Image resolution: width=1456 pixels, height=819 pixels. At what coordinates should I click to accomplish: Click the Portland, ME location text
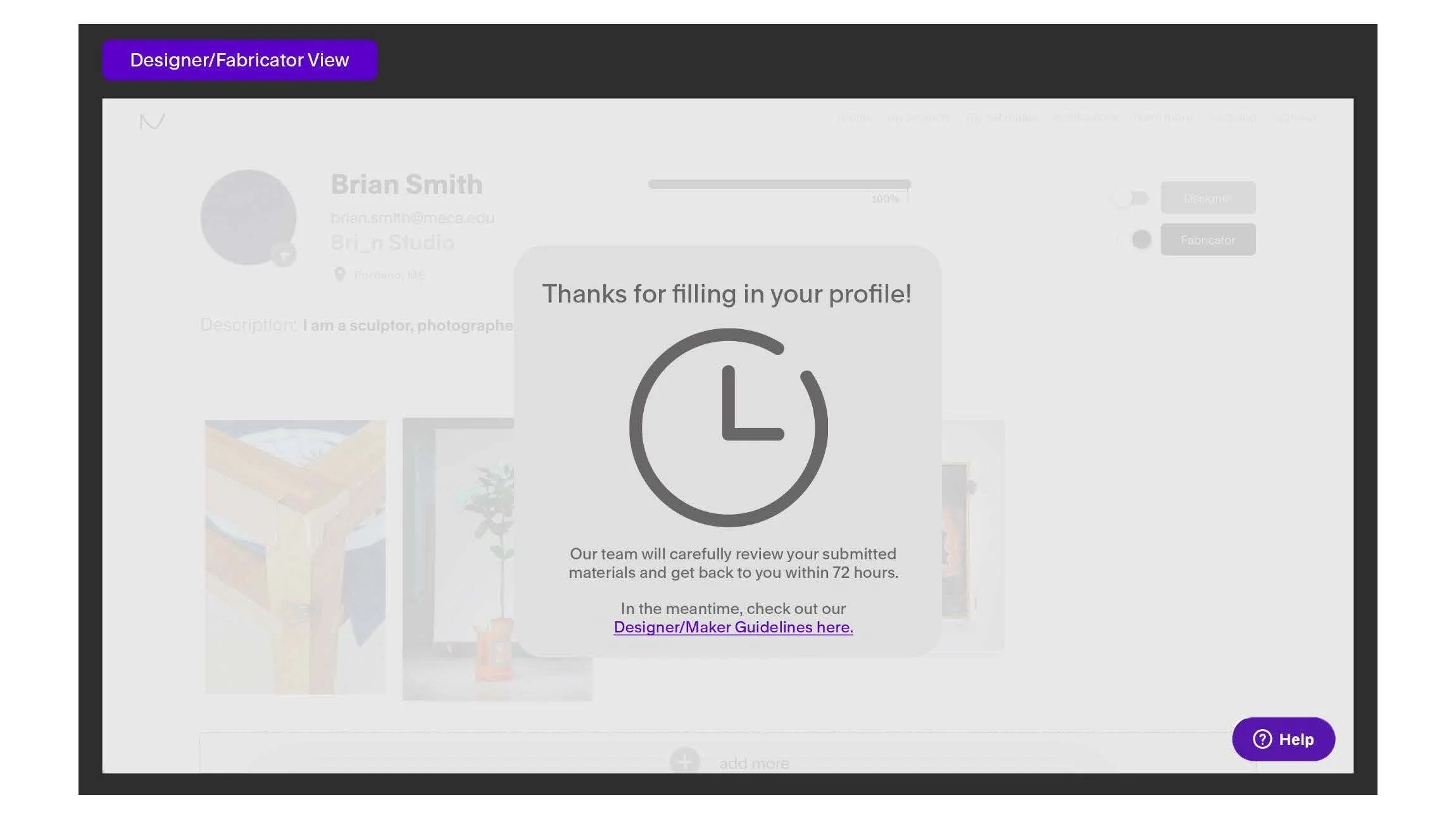coord(389,275)
